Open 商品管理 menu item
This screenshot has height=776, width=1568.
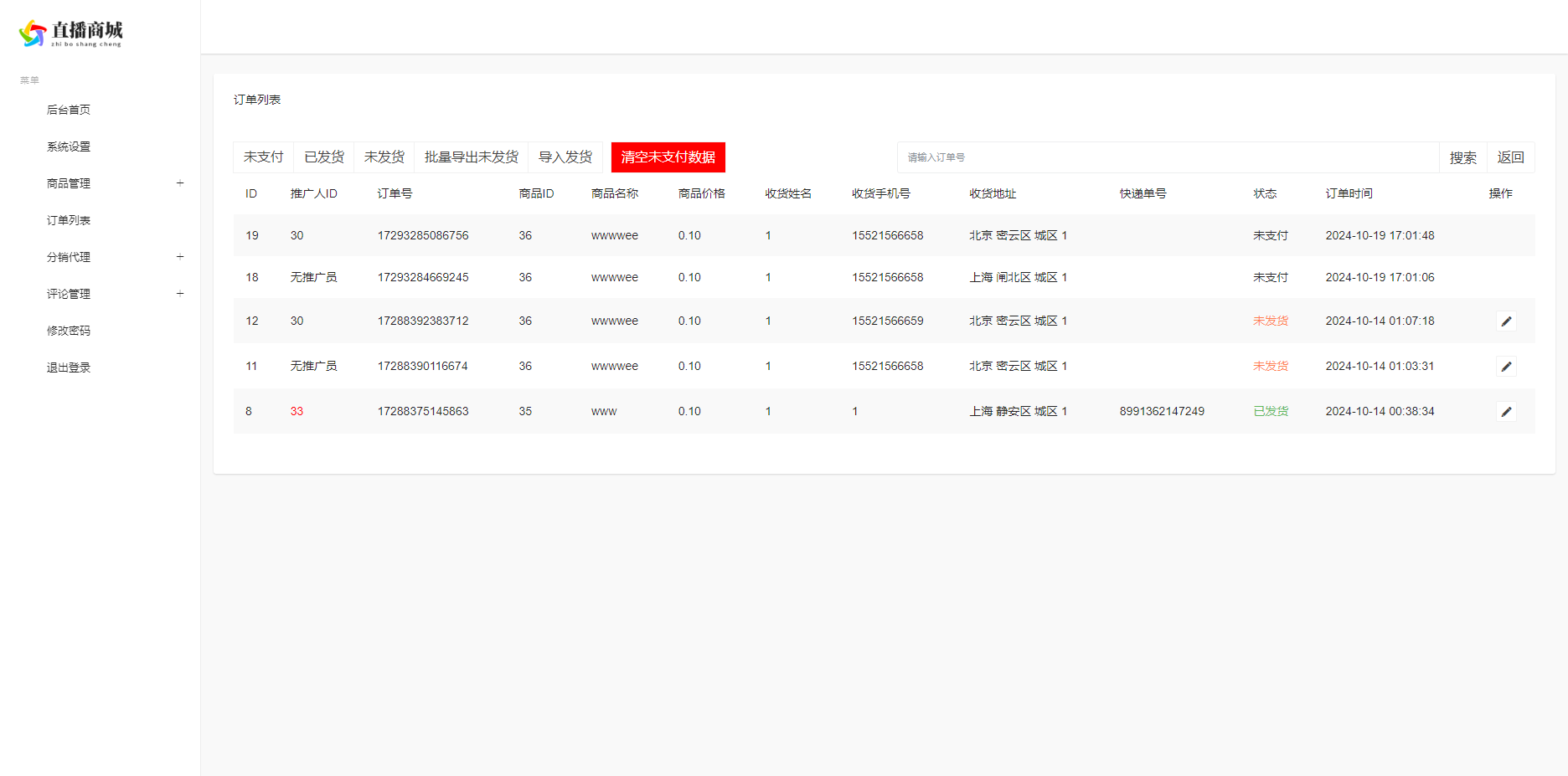click(x=69, y=183)
